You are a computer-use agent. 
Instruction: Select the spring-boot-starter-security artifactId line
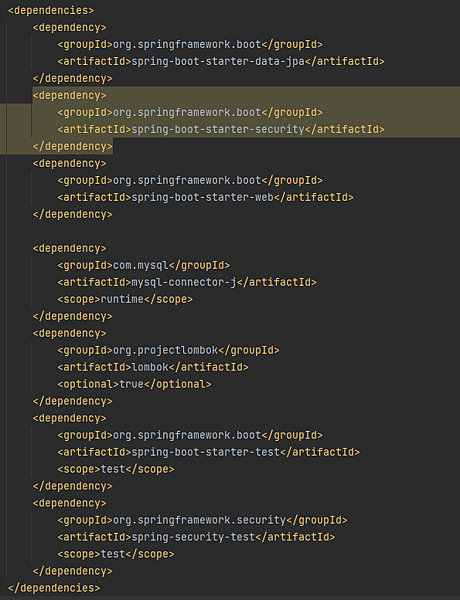click(x=221, y=129)
